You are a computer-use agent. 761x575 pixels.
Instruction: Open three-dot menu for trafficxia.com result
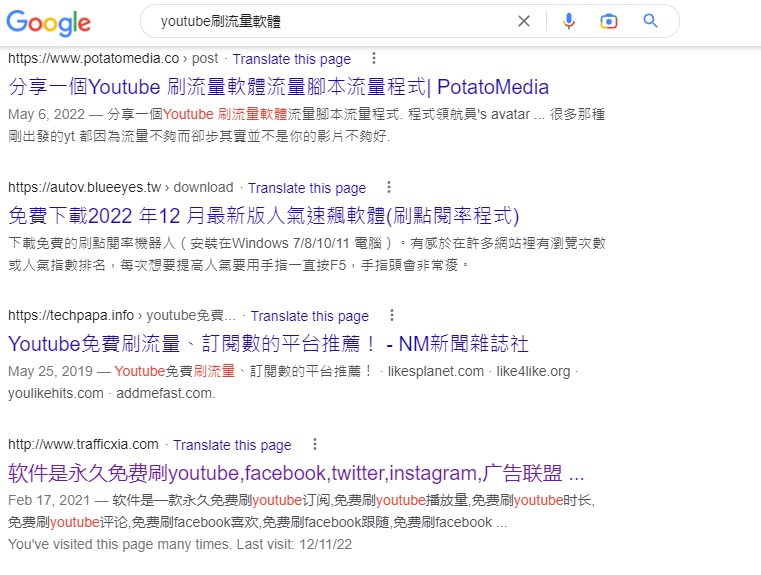(x=315, y=444)
